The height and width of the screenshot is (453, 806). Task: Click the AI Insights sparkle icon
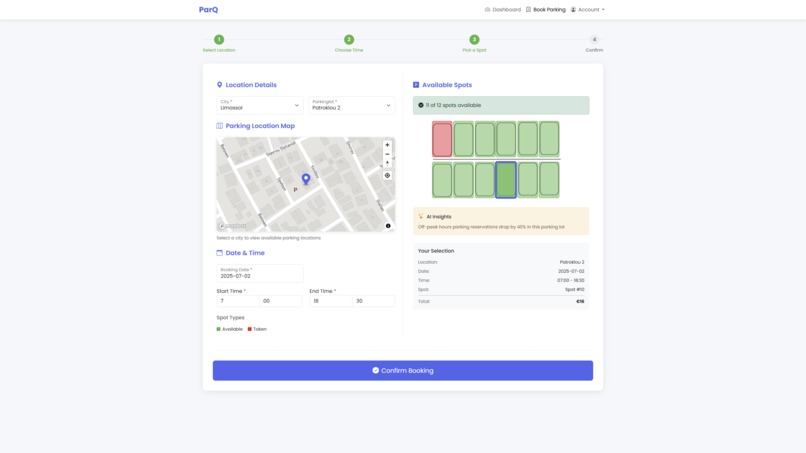coord(420,216)
